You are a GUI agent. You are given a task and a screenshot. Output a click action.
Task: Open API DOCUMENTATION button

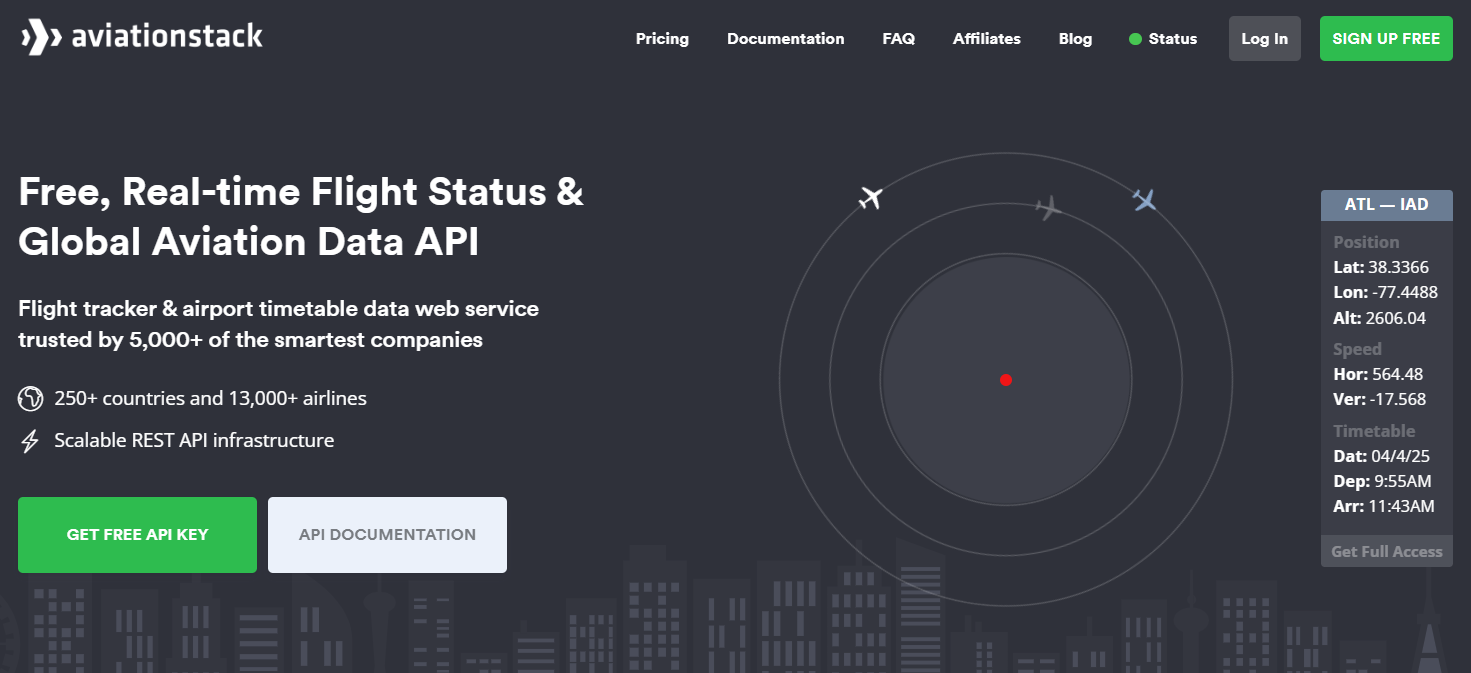tap(387, 535)
